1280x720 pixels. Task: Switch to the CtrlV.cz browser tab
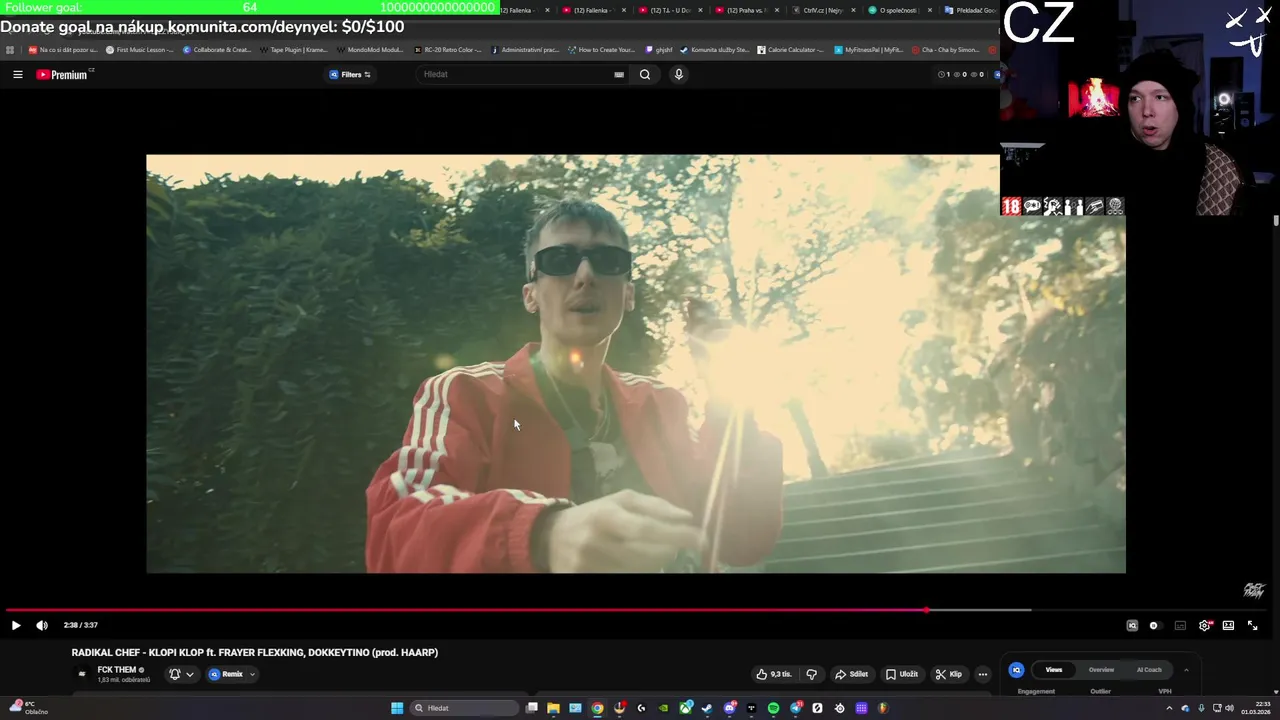pos(822,10)
